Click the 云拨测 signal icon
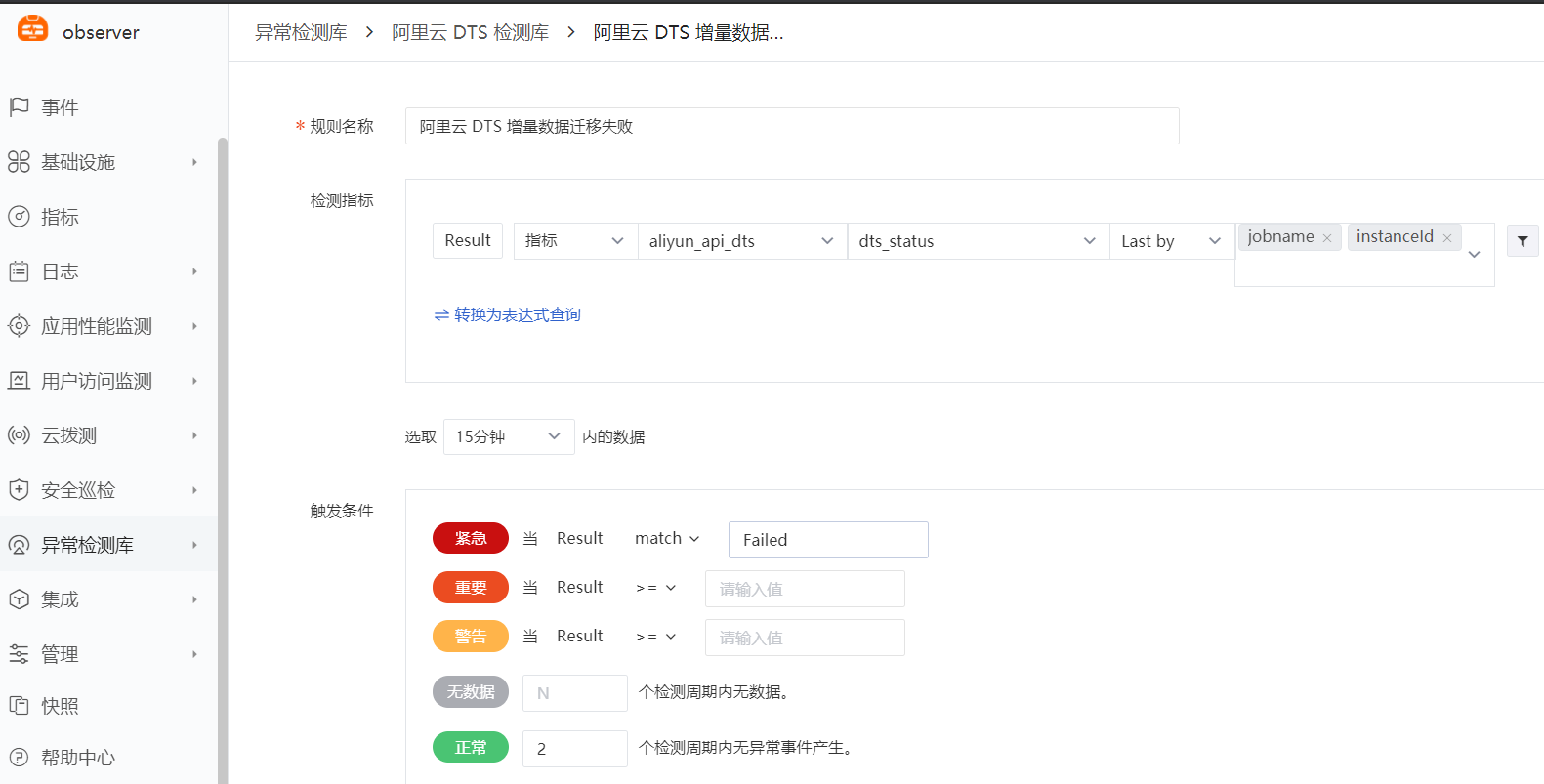1544x784 pixels. [19, 435]
